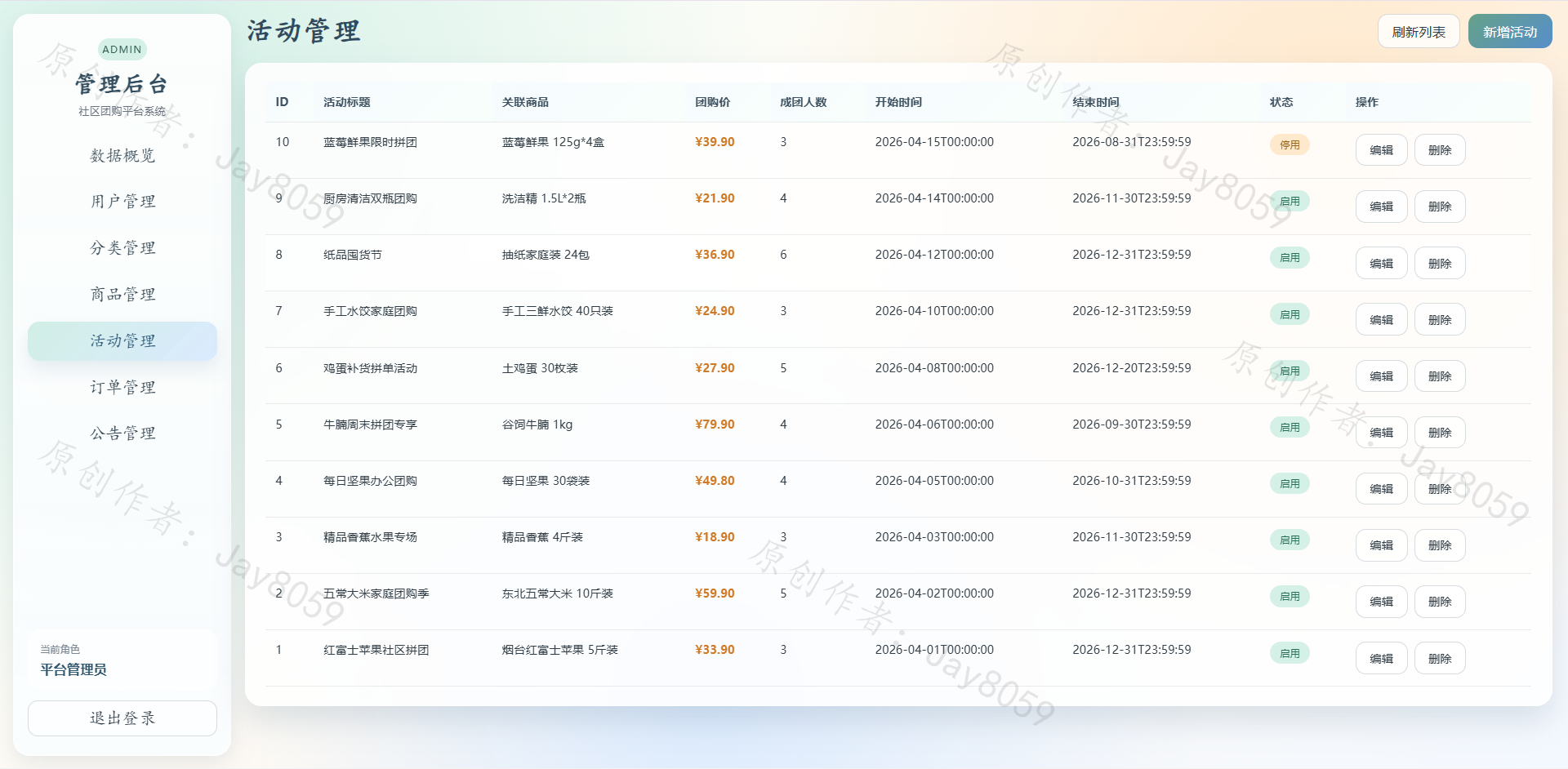Click price ¥27.90
Image resolution: width=1568 pixels, height=769 pixels.
click(x=715, y=368)
